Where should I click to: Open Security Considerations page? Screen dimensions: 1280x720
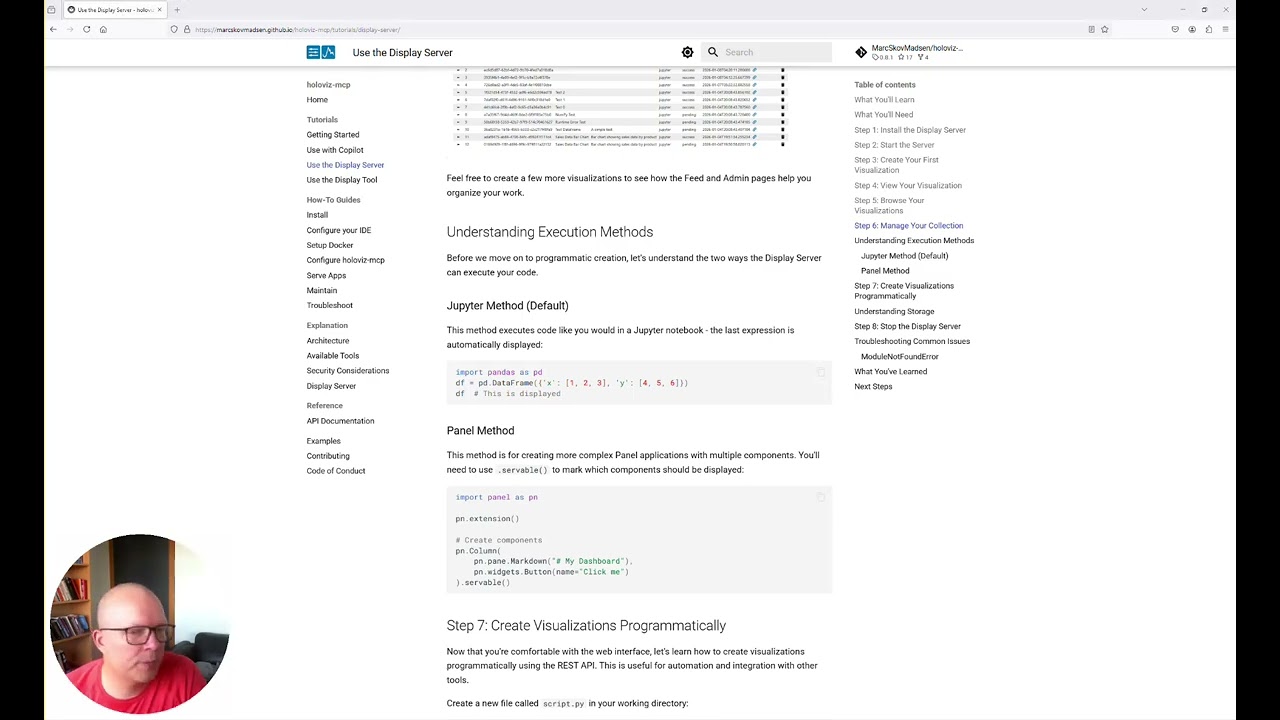click(348, 371)
